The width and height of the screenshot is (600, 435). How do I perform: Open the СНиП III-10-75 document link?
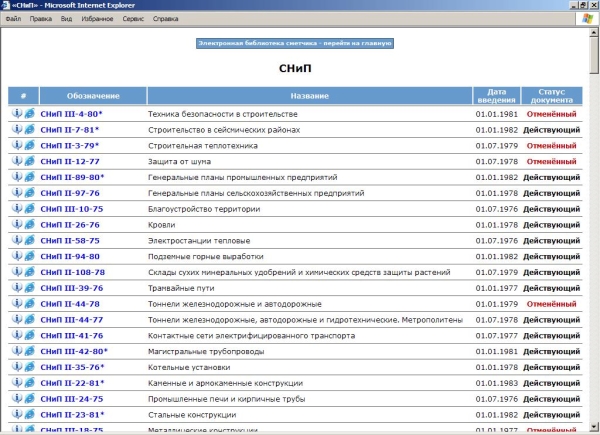point(71,209)
